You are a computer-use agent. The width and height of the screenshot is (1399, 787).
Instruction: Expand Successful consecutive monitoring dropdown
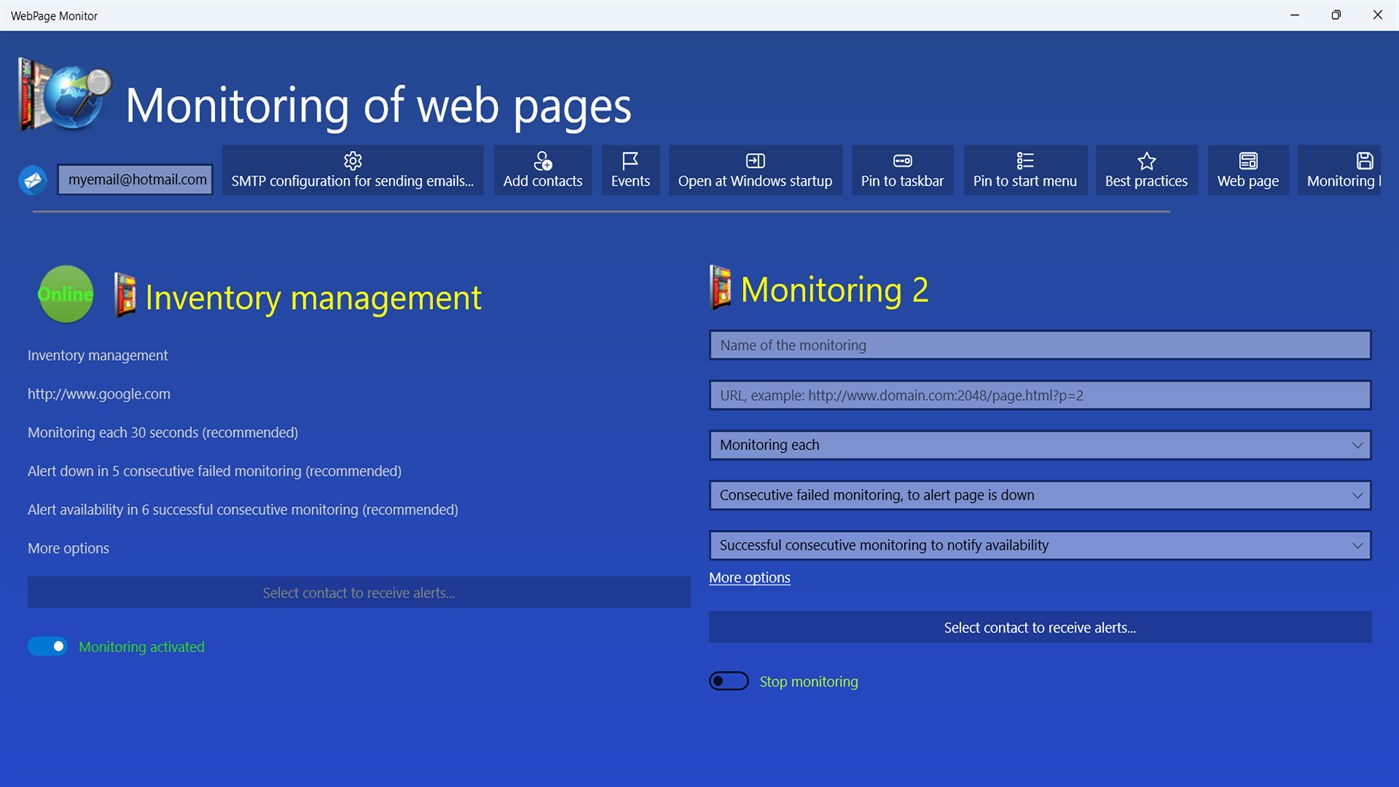click(1040, 545)
